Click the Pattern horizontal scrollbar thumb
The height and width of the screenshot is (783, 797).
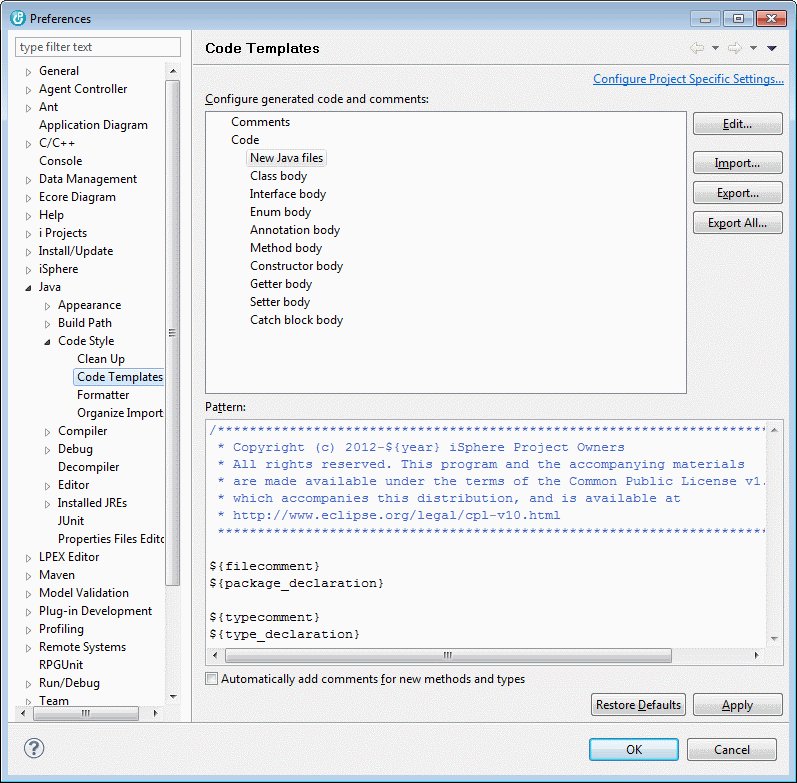click(448, 655)
